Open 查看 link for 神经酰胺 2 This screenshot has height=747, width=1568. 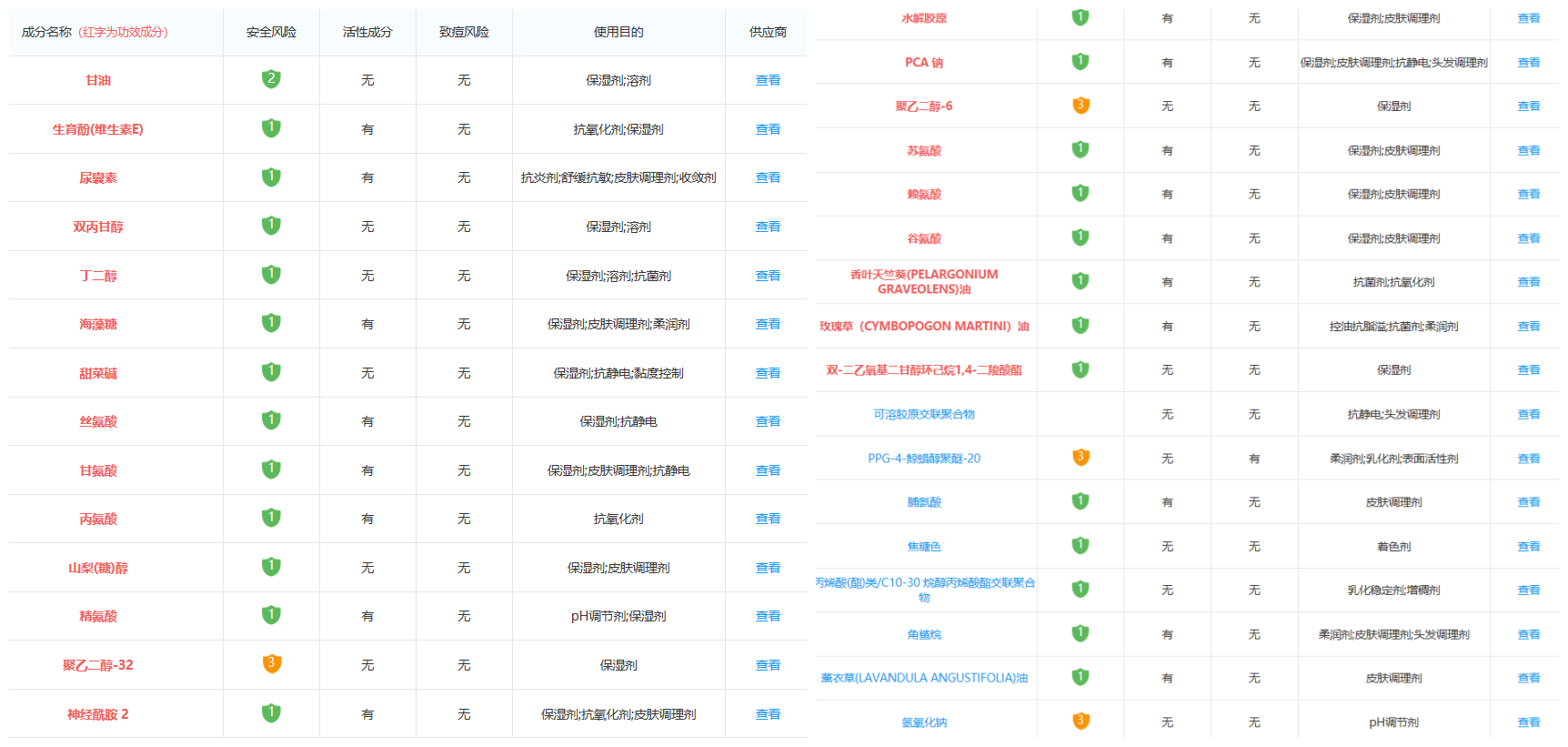click(768, 714)
